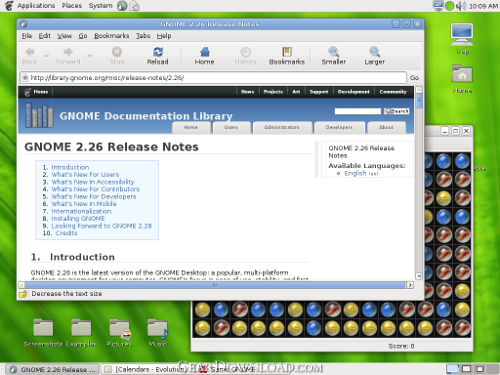Open the Applications panel menu
Image resolution: width=500 pixels, height=375 pixels.
pyautogui.click(x=36, y=6)
